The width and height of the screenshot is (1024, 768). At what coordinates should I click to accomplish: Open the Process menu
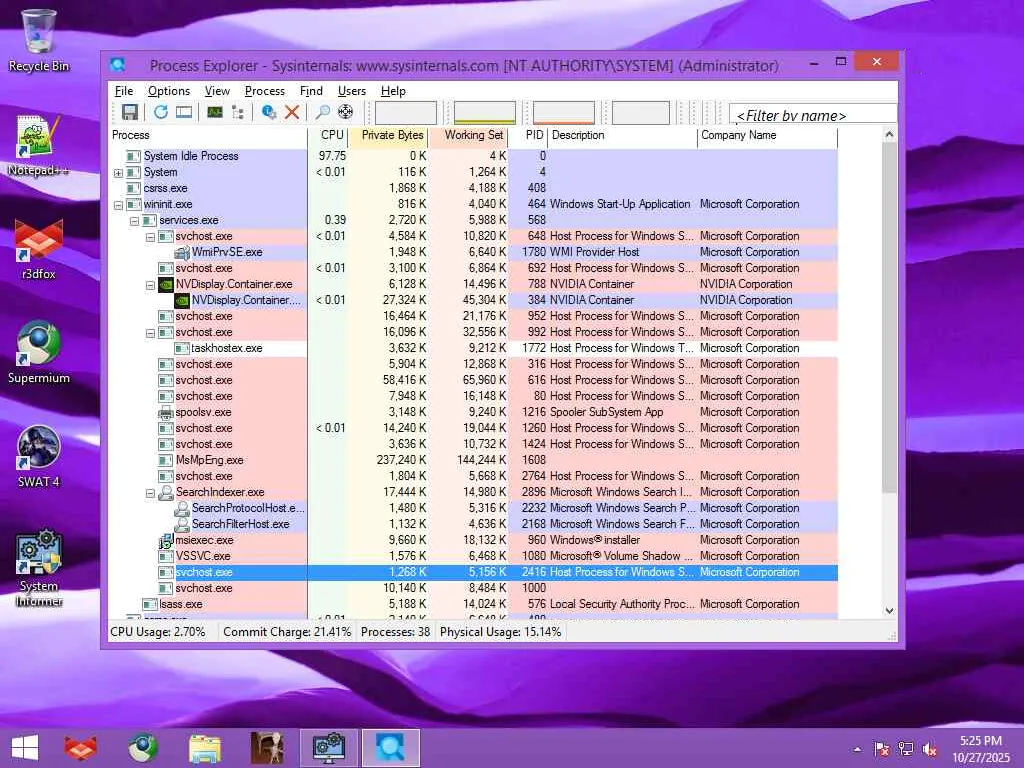[x=264, y=91]
